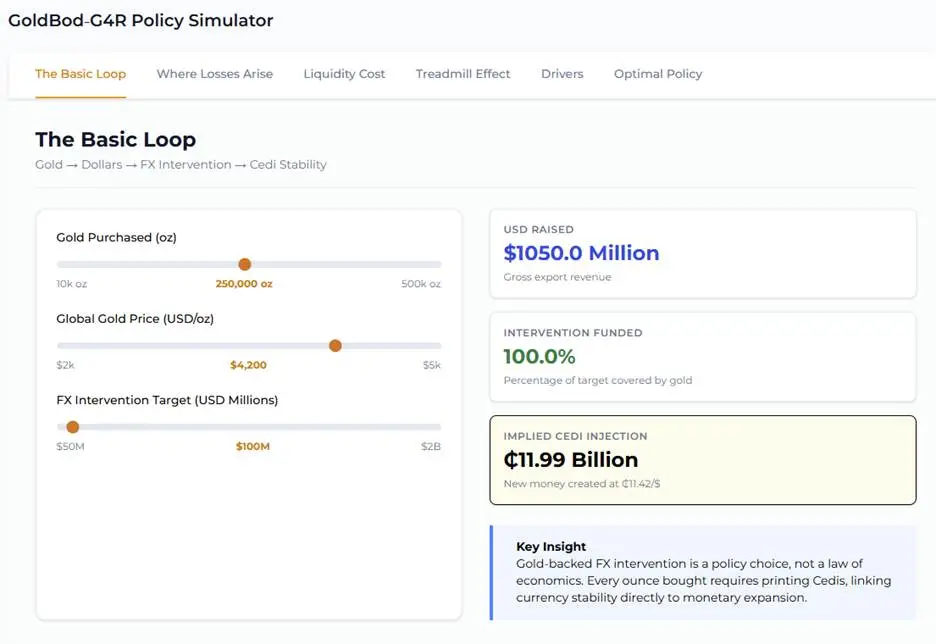Click the Intervention Funded 100.0% card

tap(702, 357)
